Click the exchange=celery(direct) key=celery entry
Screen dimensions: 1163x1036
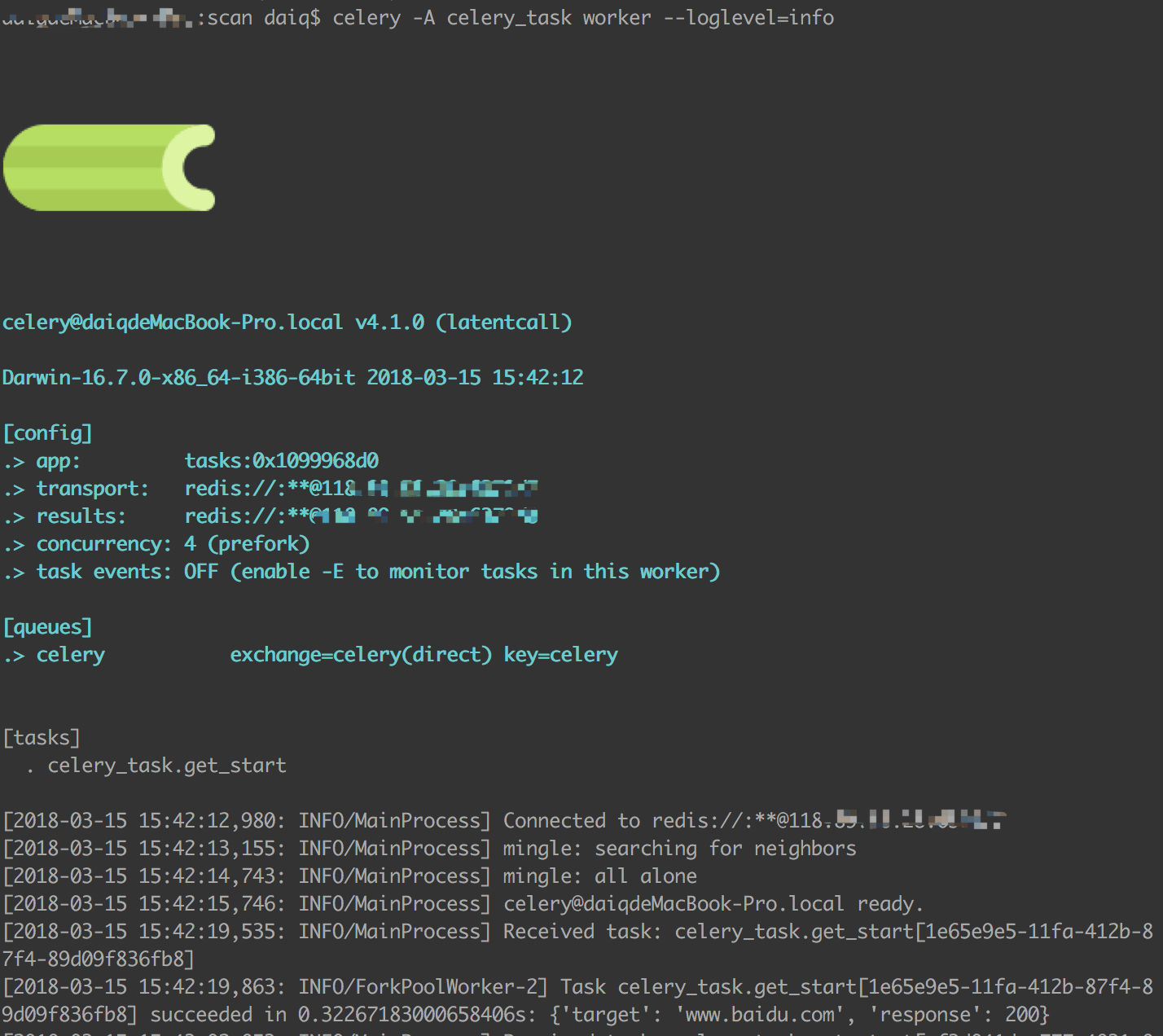(424, 654)
